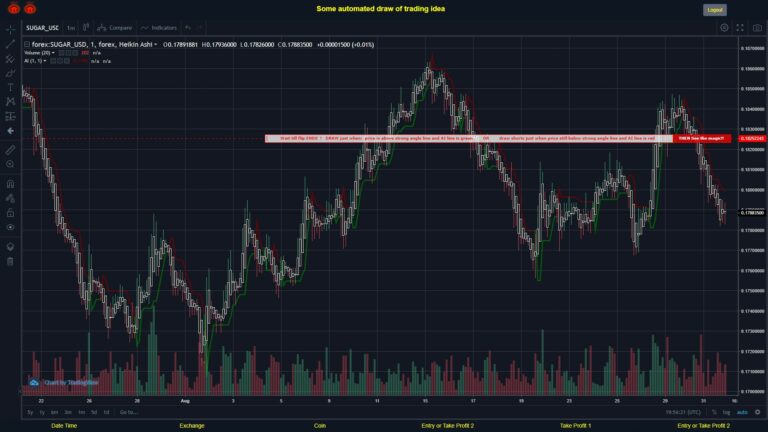Screen dimensions: 768x432
Task: Select the prediction and measurement tool
Action: [x=10, y=116]
